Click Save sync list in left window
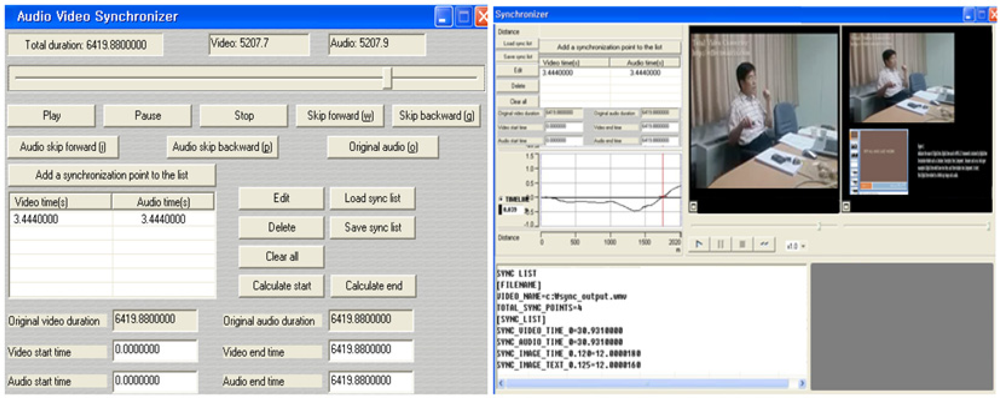Image resolution: width=1000 pixels, height=398 pixels. 372,227
